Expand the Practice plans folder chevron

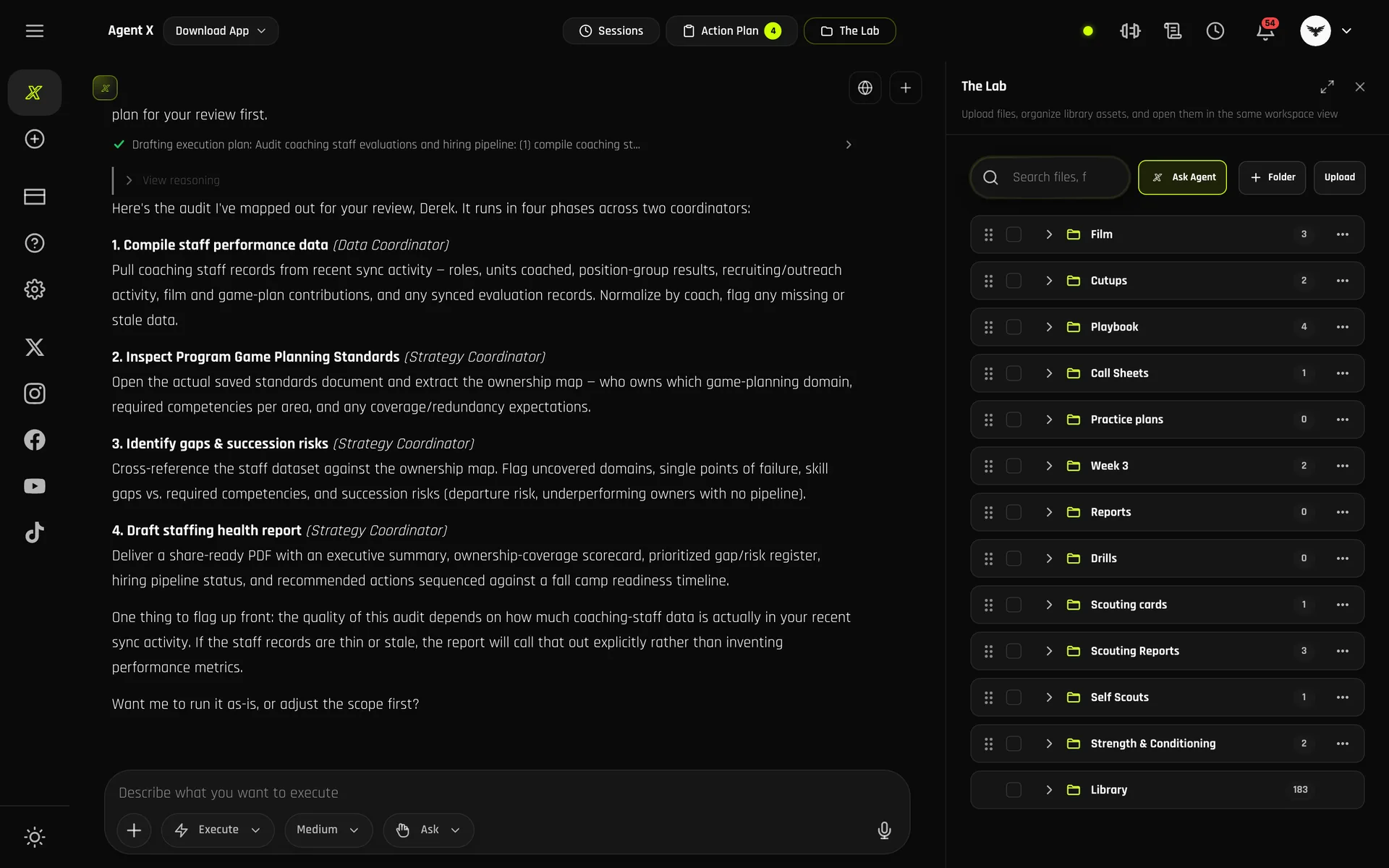click(x=1049, y=420)
